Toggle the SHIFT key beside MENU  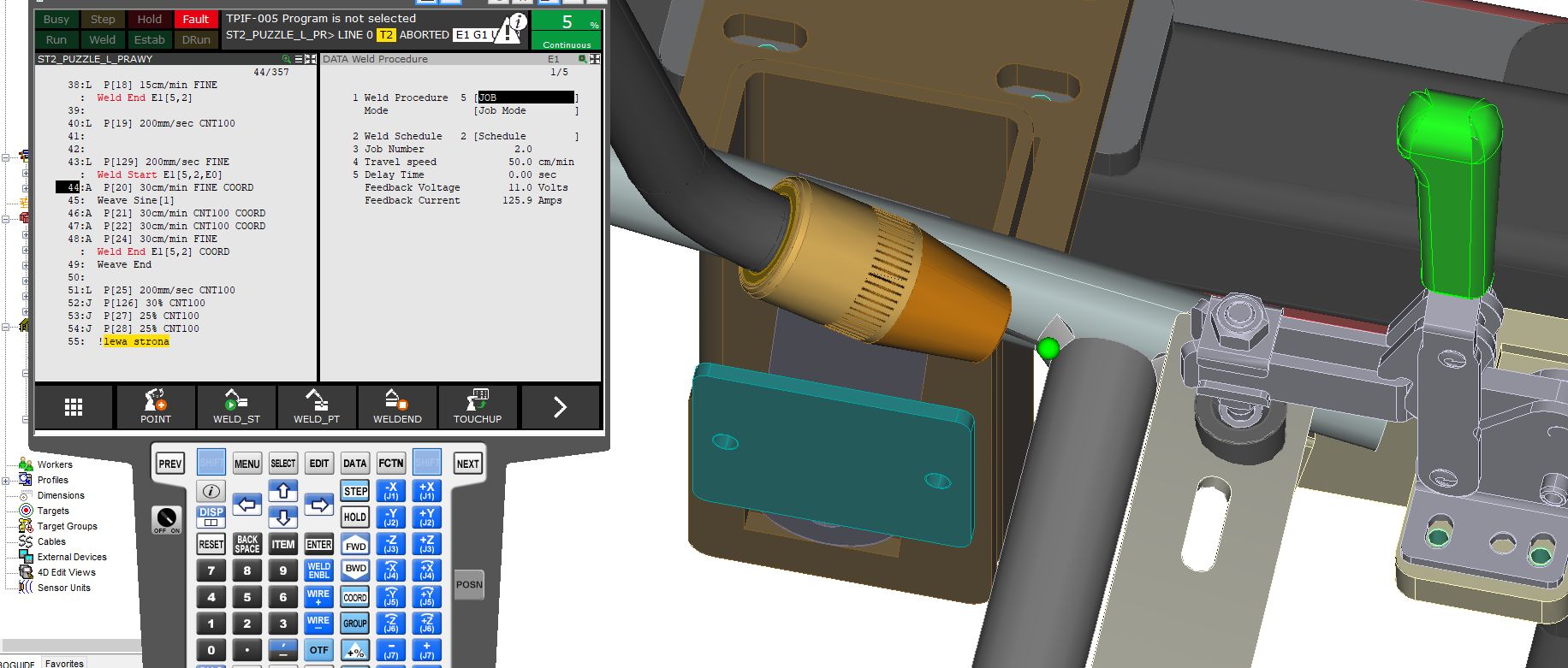click(211, 464)
